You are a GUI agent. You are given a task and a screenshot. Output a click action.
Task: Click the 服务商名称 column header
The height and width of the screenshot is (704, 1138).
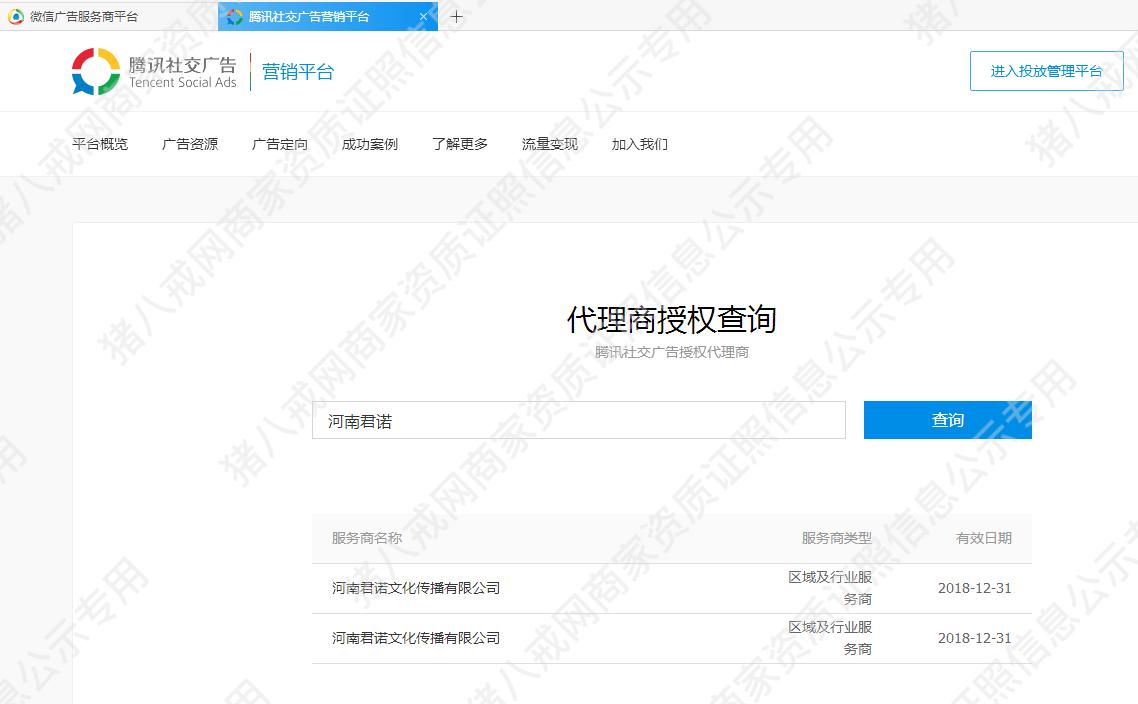point(367,538)
